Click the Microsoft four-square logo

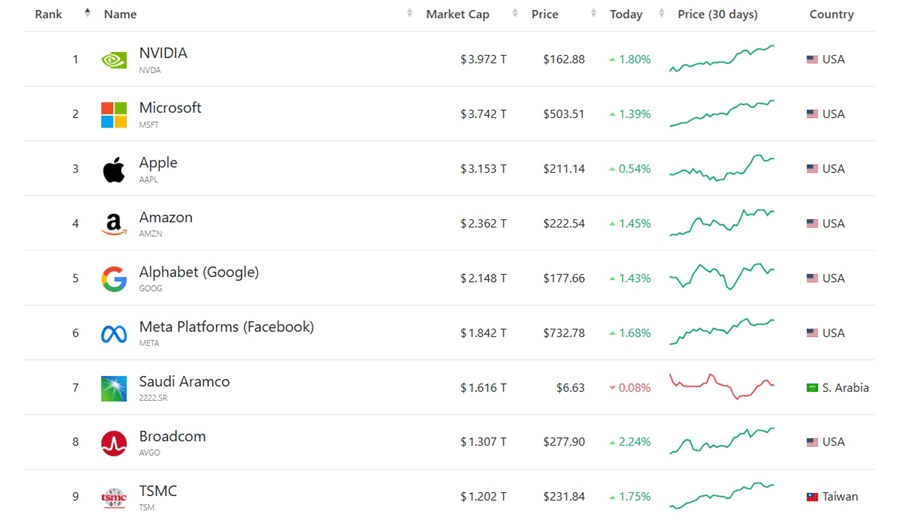tap(114, 114)
